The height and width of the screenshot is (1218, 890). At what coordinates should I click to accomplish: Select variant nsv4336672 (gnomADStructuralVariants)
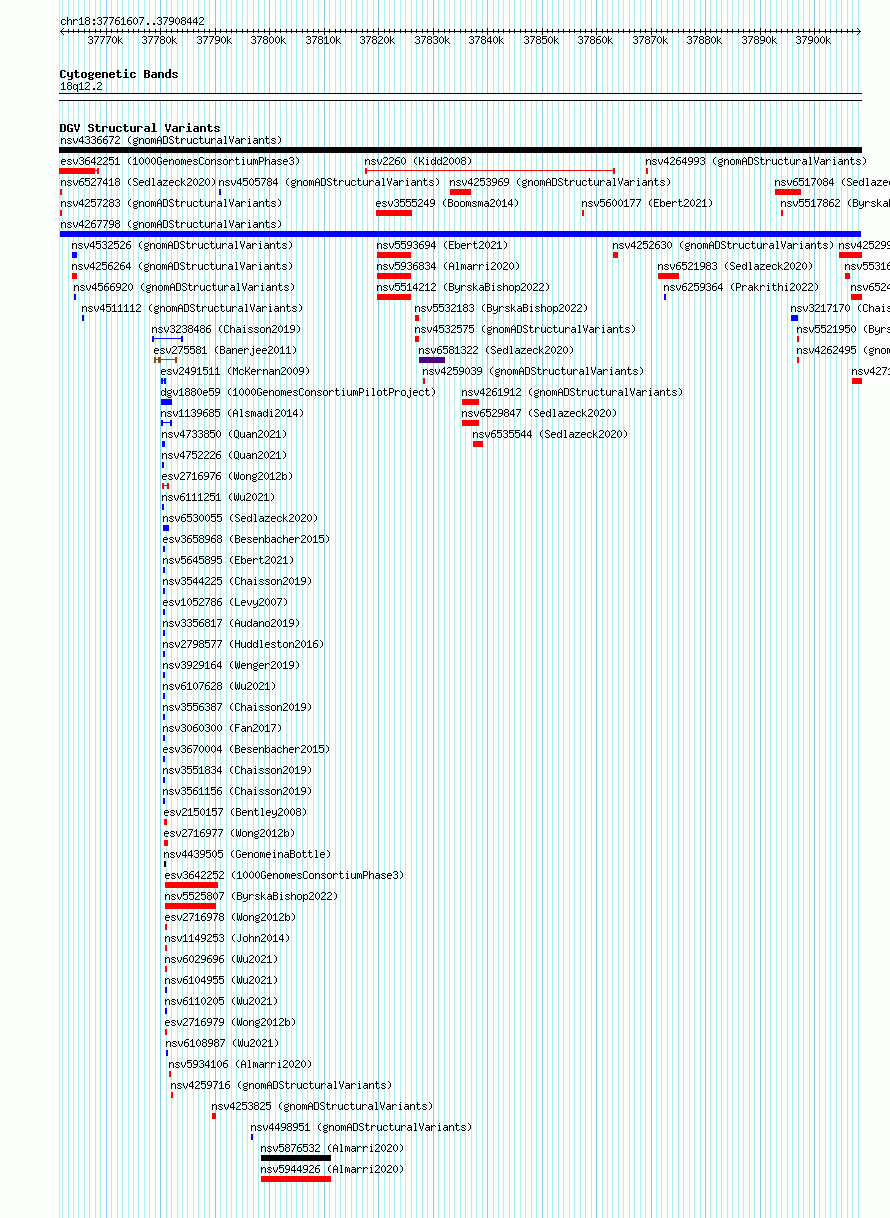pyautogui.click(x=171, y=140)
